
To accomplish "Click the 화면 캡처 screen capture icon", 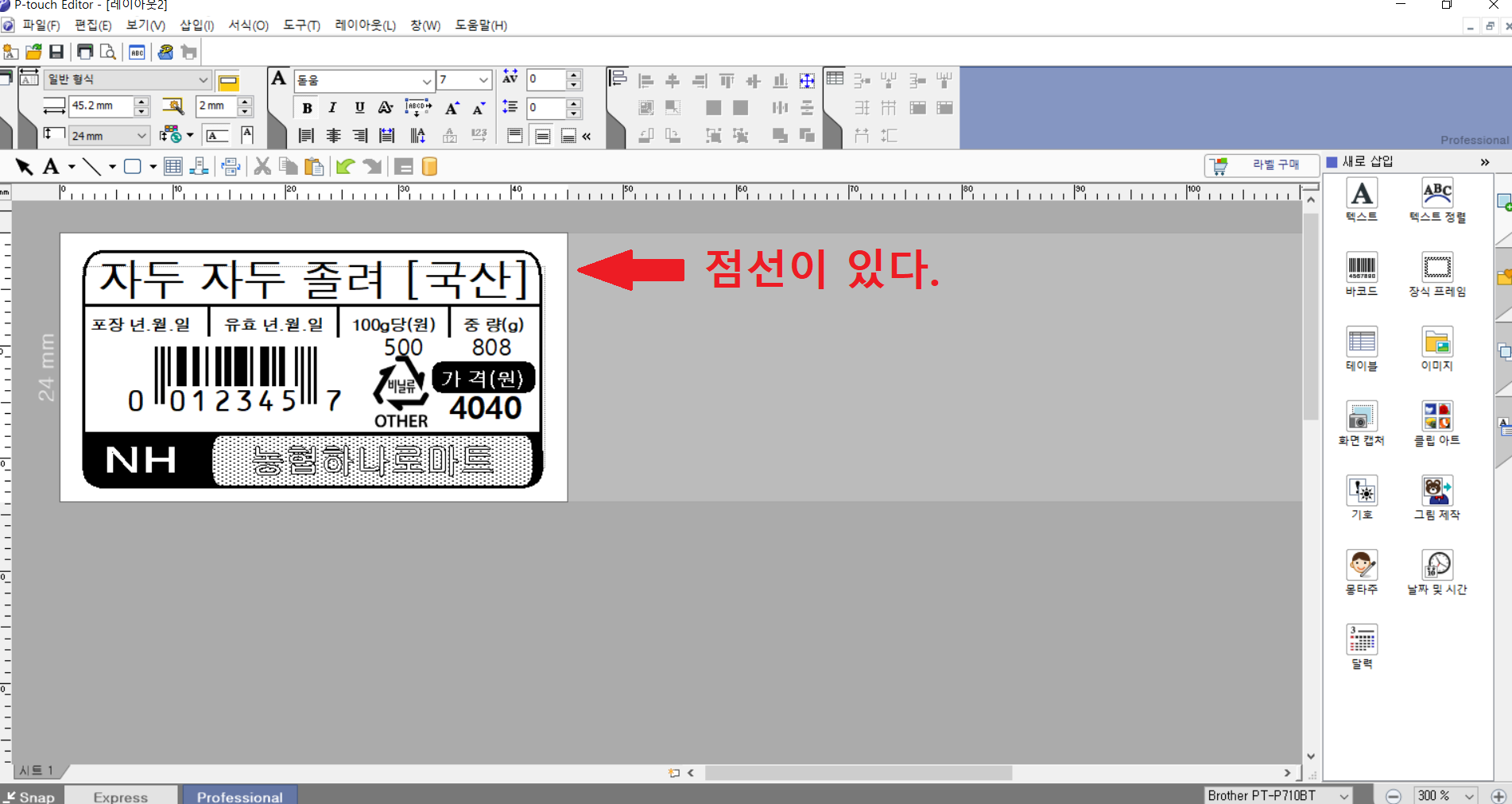I will pos(1362,423).
